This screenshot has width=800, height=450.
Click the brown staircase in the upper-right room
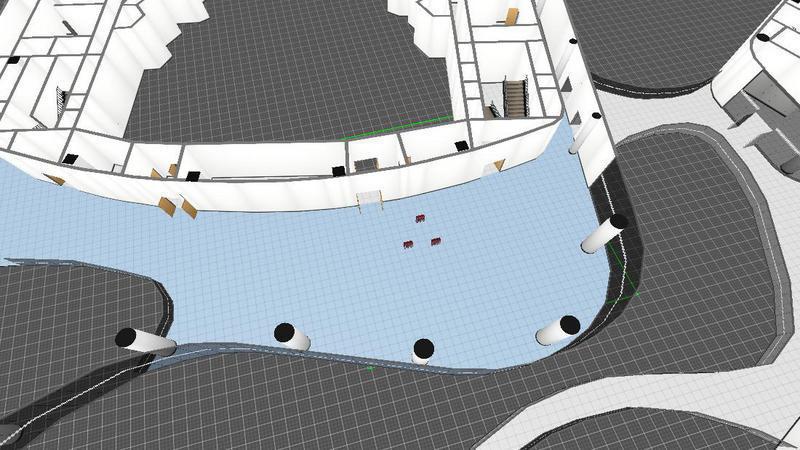(516, 97)
